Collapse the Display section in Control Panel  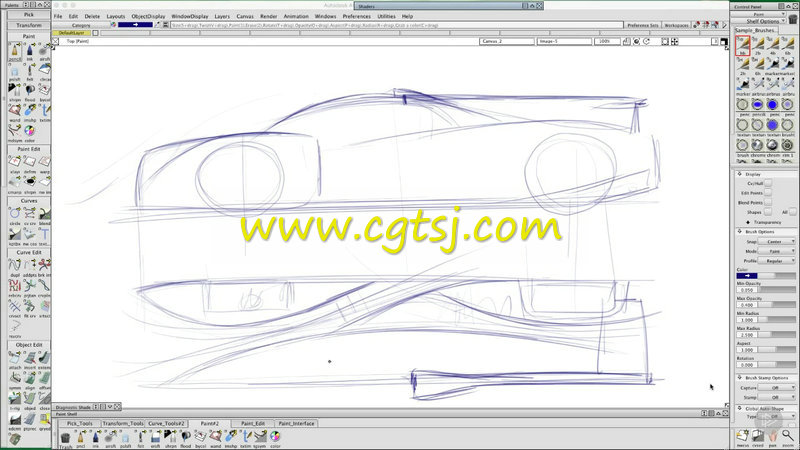coord(740,174)
